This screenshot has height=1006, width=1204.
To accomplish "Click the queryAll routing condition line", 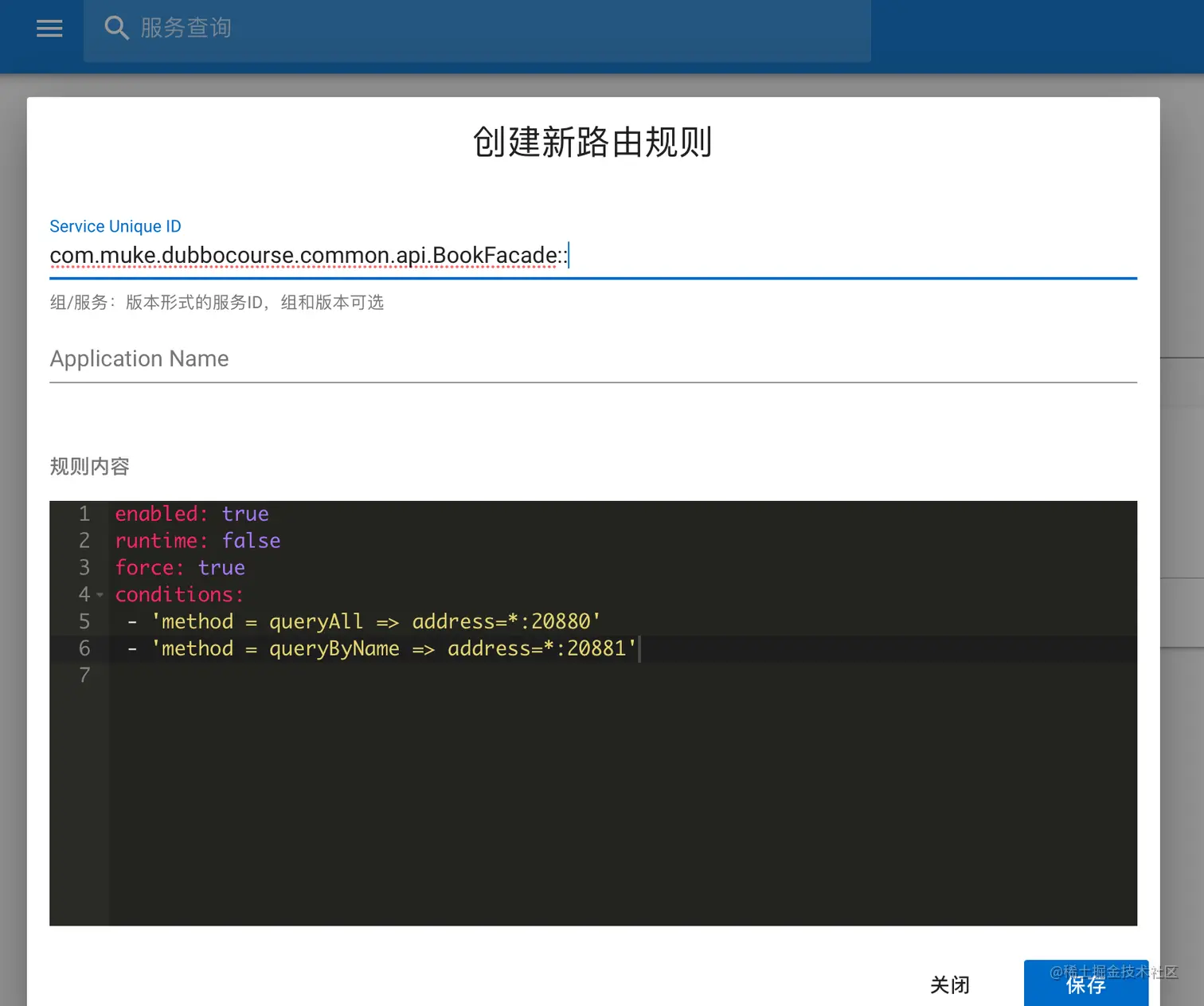I will coord(364,621).
